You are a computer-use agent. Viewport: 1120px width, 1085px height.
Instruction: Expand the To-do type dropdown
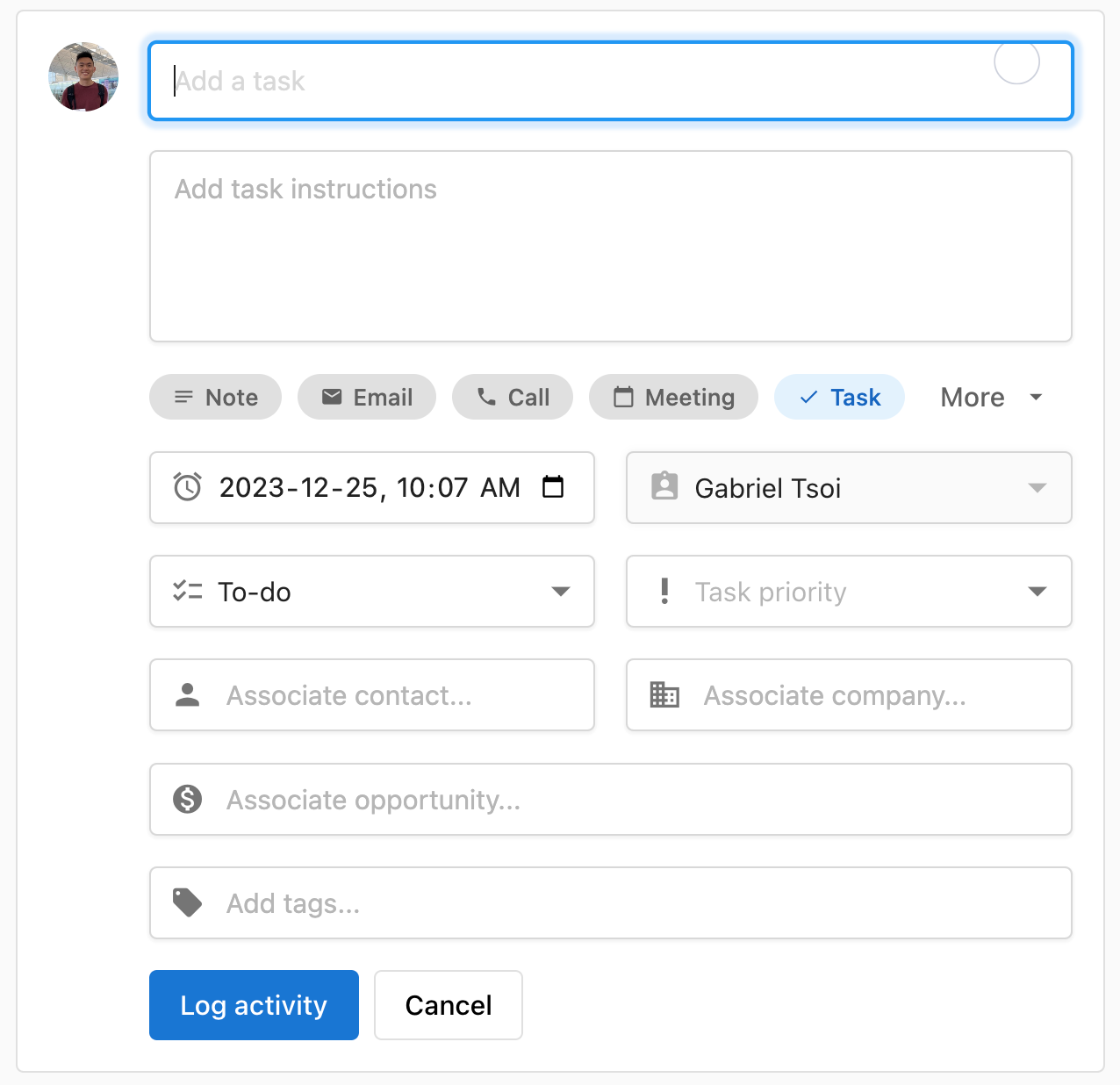click(561, 591)
